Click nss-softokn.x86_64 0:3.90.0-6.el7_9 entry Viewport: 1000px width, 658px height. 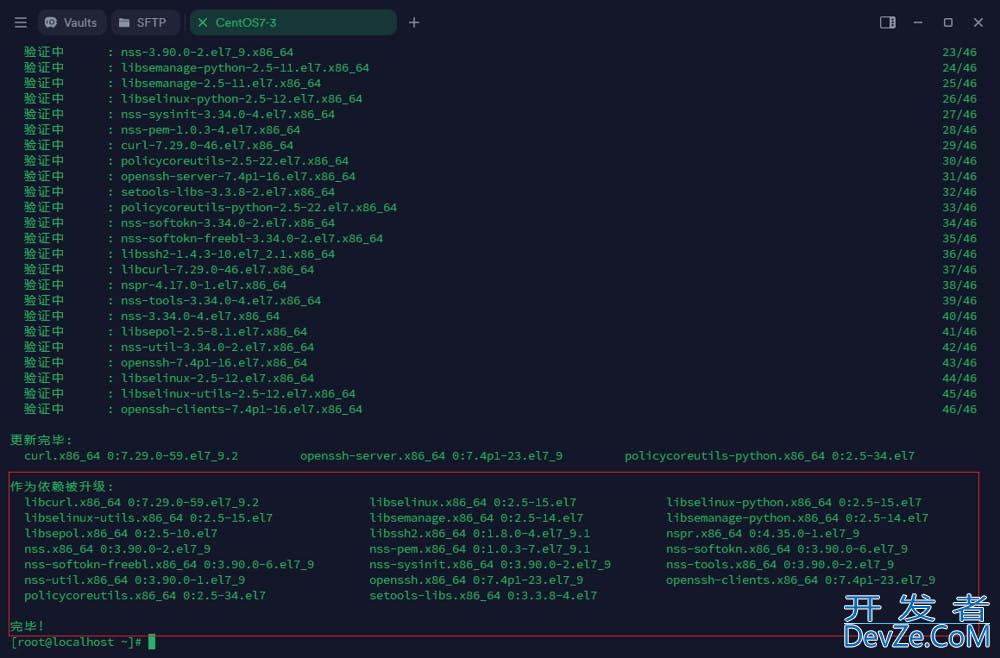(x=786, y=549)
